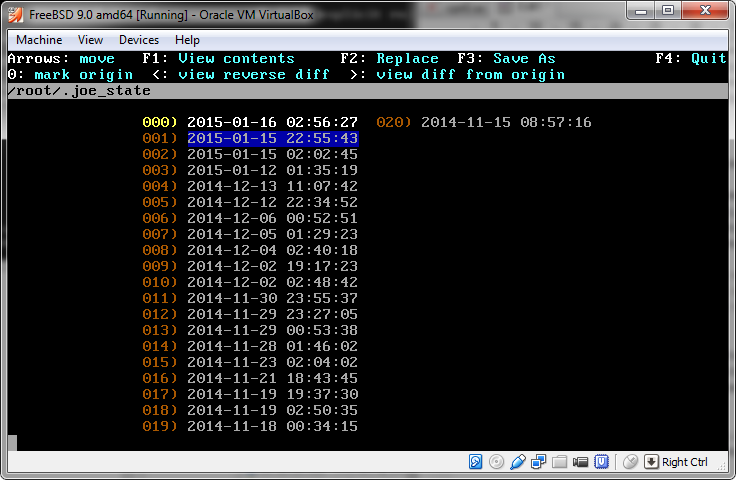
Task: Click the mouse integration icon
Action: pos(630,462)
